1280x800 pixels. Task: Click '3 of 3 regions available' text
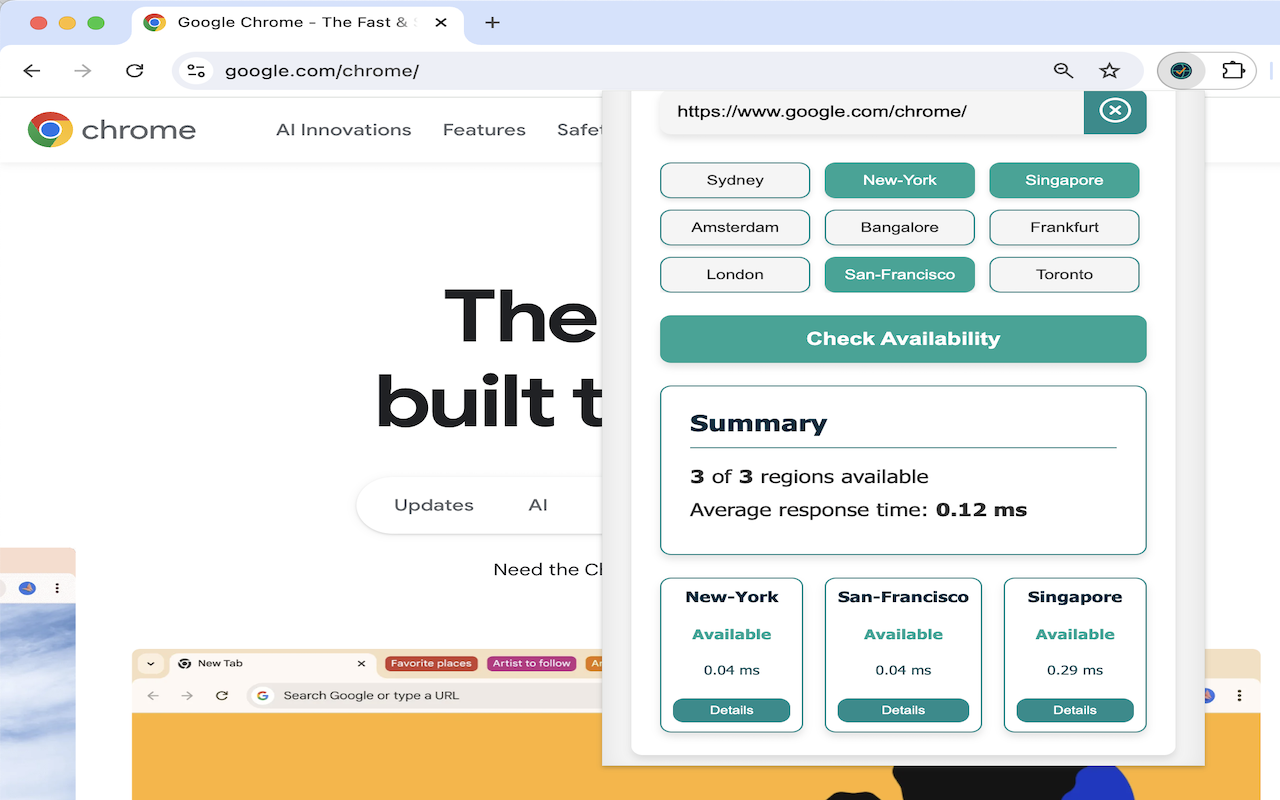(809, 477)
